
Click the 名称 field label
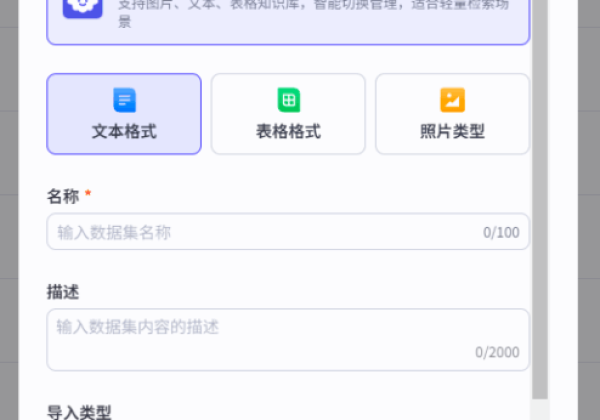[x=63, y=196]
